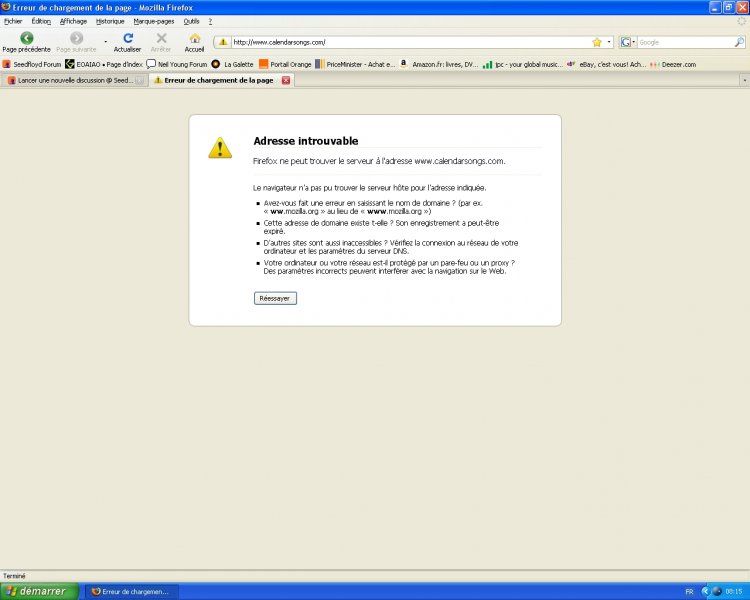Open the Neil Young Forum bookmark

point(176,64)
